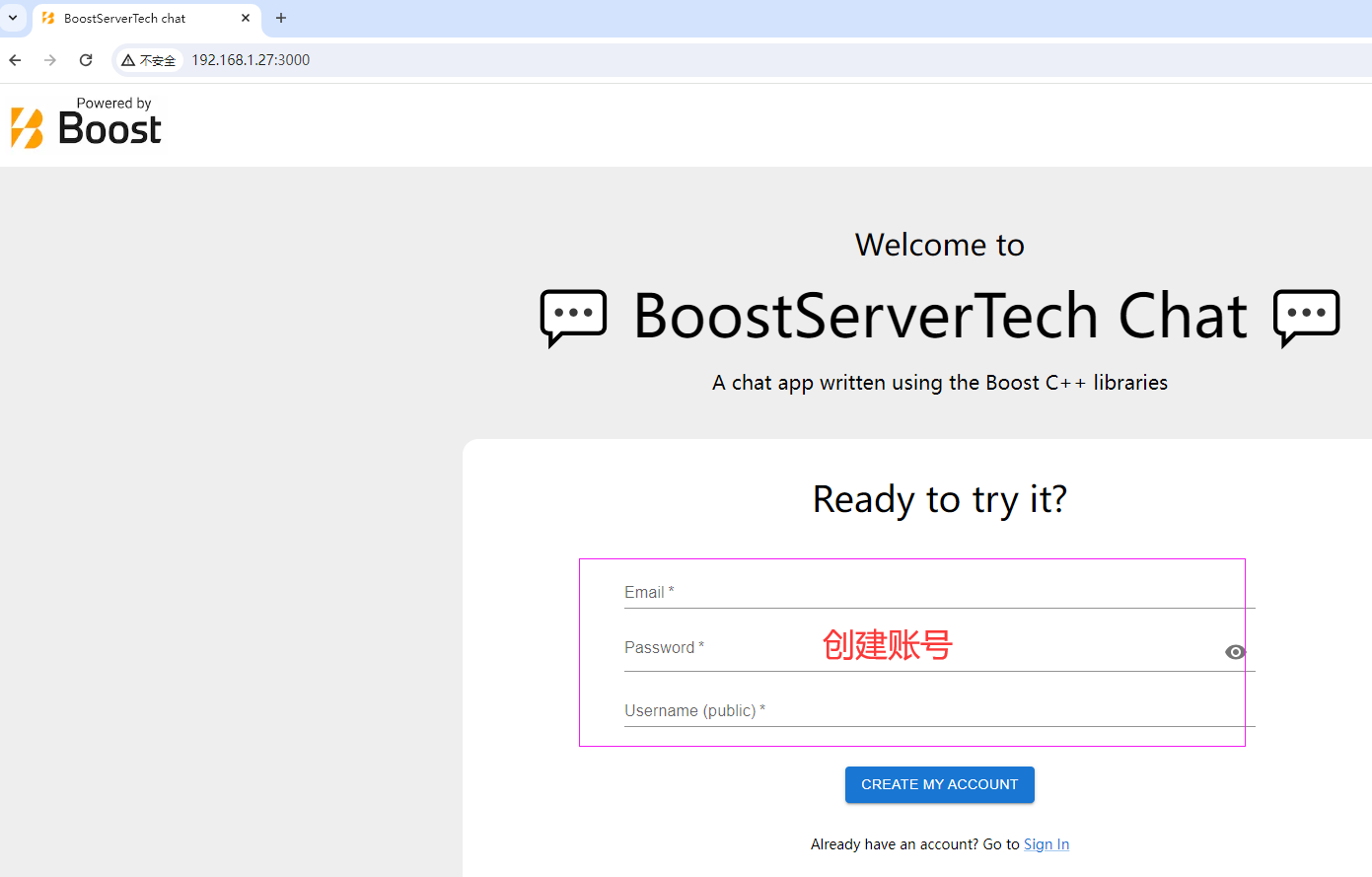Click the "Already have an account? Go to" text

[x=915, y=844]
